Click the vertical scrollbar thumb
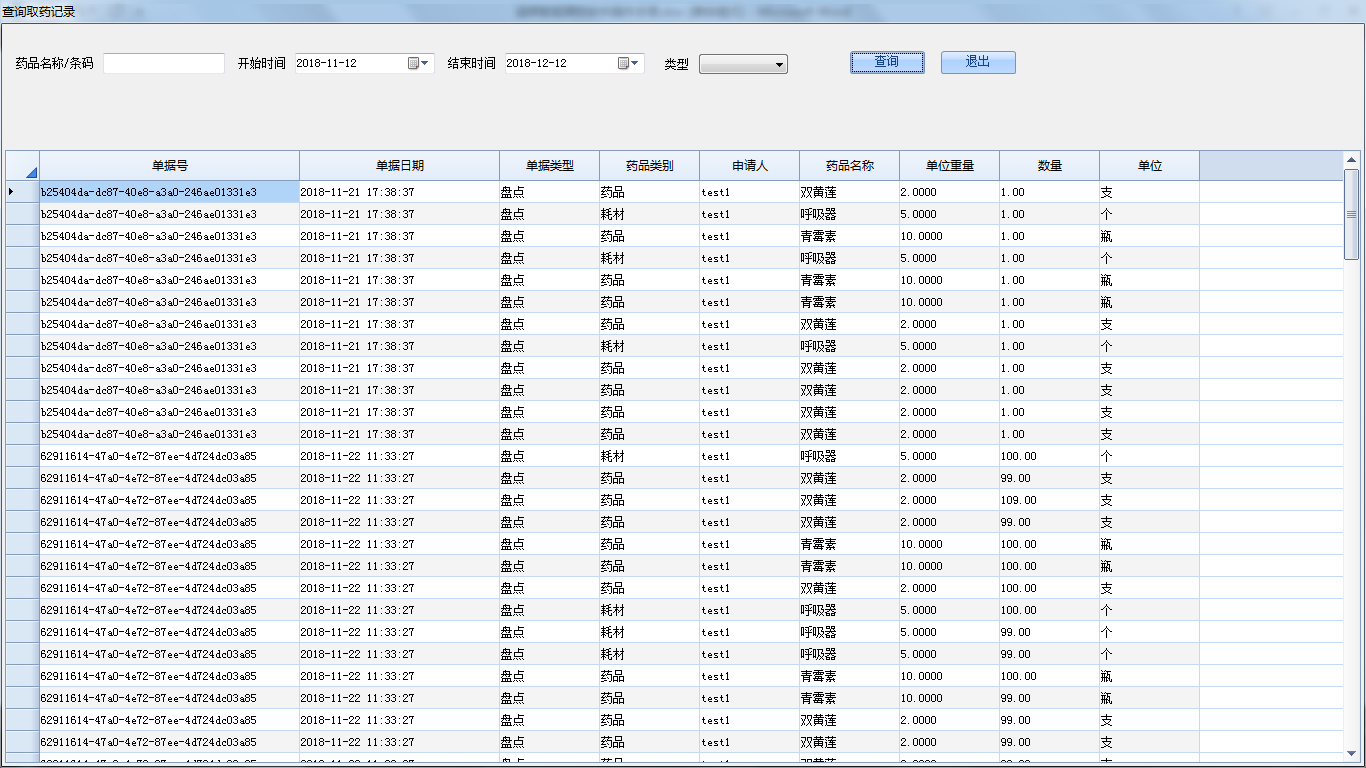Screen dimensions: 1366x768 [1351, 213]
